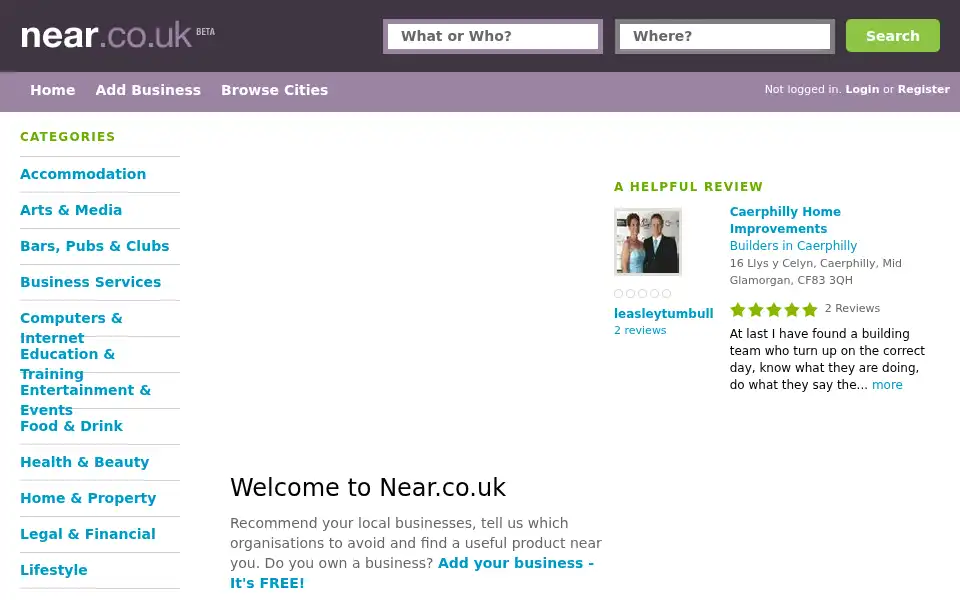The width and height of the screenshot is (960, 600).
Task: Open the Legal & Financial category
Action: point(88,534)
